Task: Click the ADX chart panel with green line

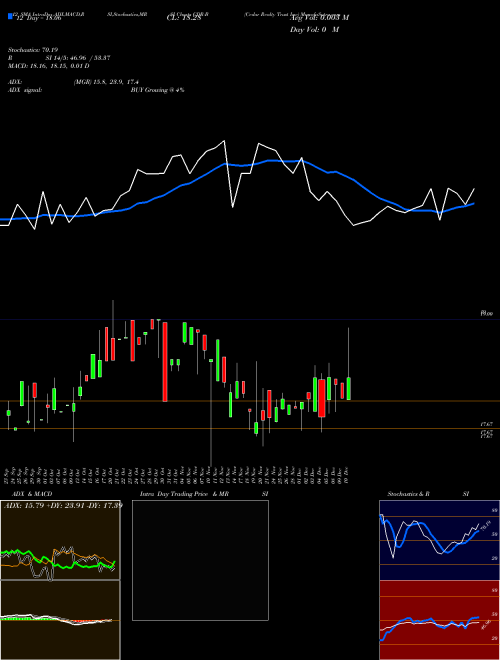Action: click(60, 540)
